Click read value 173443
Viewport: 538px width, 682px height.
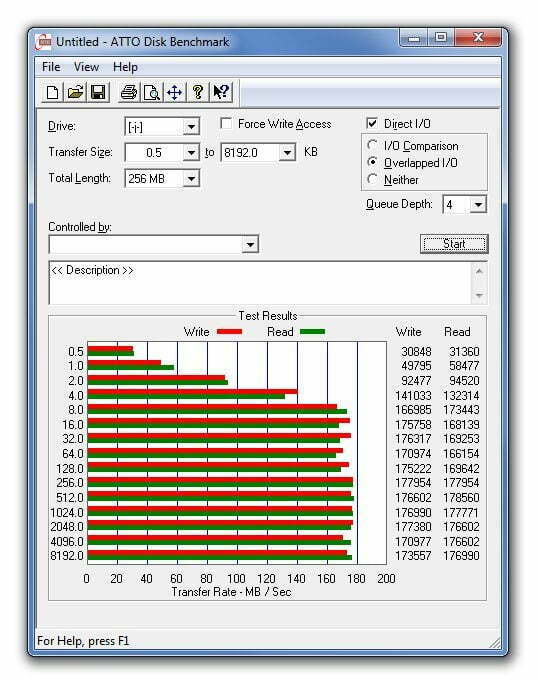[461, 410]
